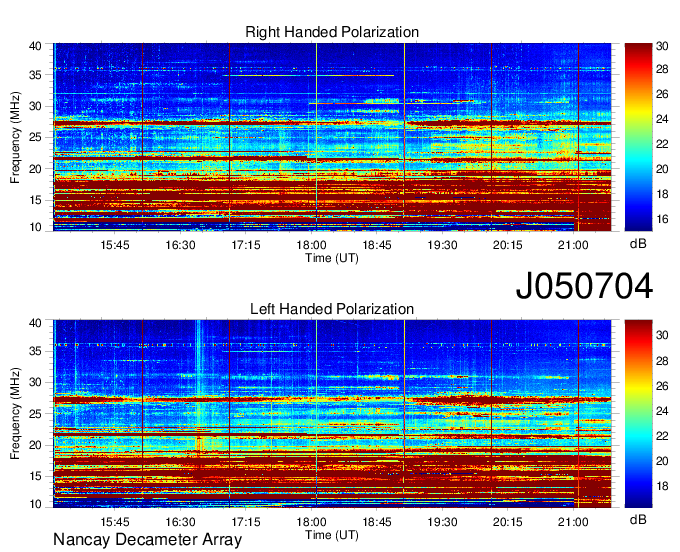Click the 30 MHz tick on the Right Handed frequency axis
680x552 pixels.
[35, 106]
